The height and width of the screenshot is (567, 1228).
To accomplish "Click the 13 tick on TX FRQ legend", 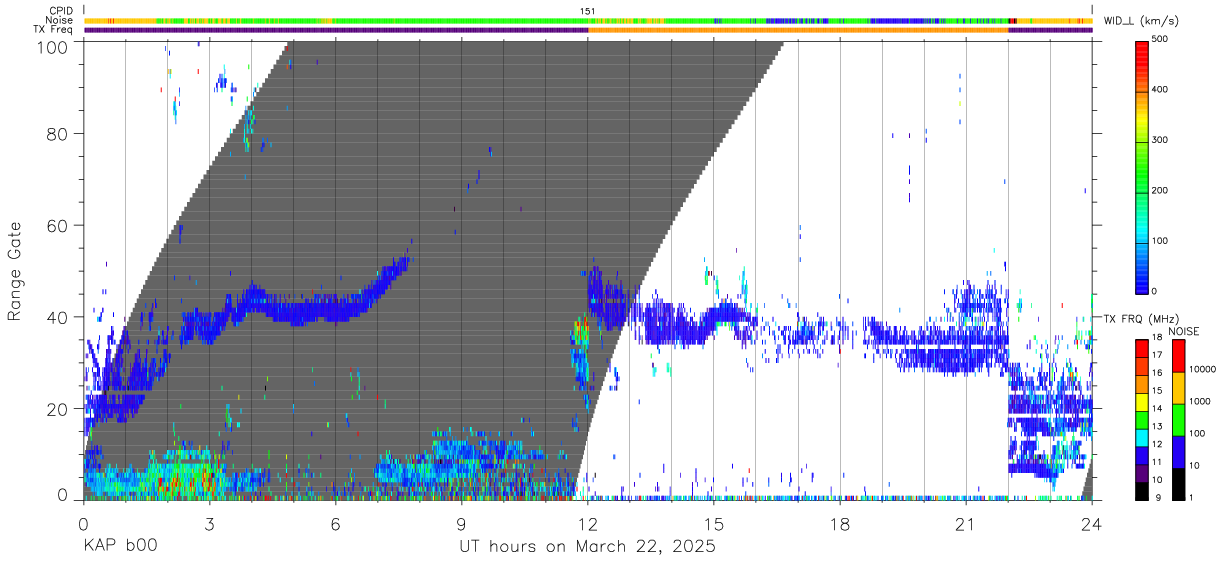I will pyautogui.click(x=1157, y=426).
